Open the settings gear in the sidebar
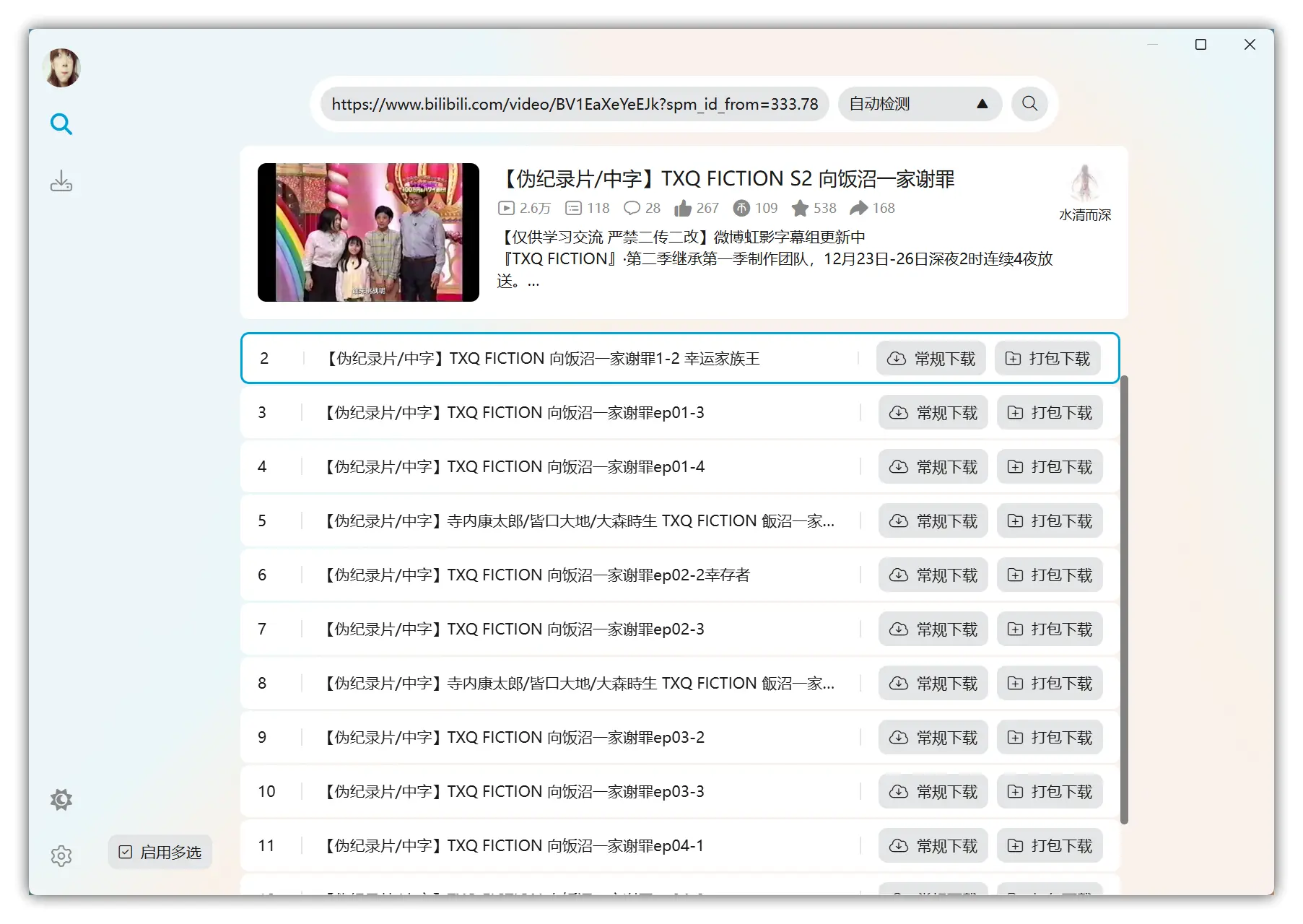Viewport: 1303px width, 924px height. (x=61, y=856)
